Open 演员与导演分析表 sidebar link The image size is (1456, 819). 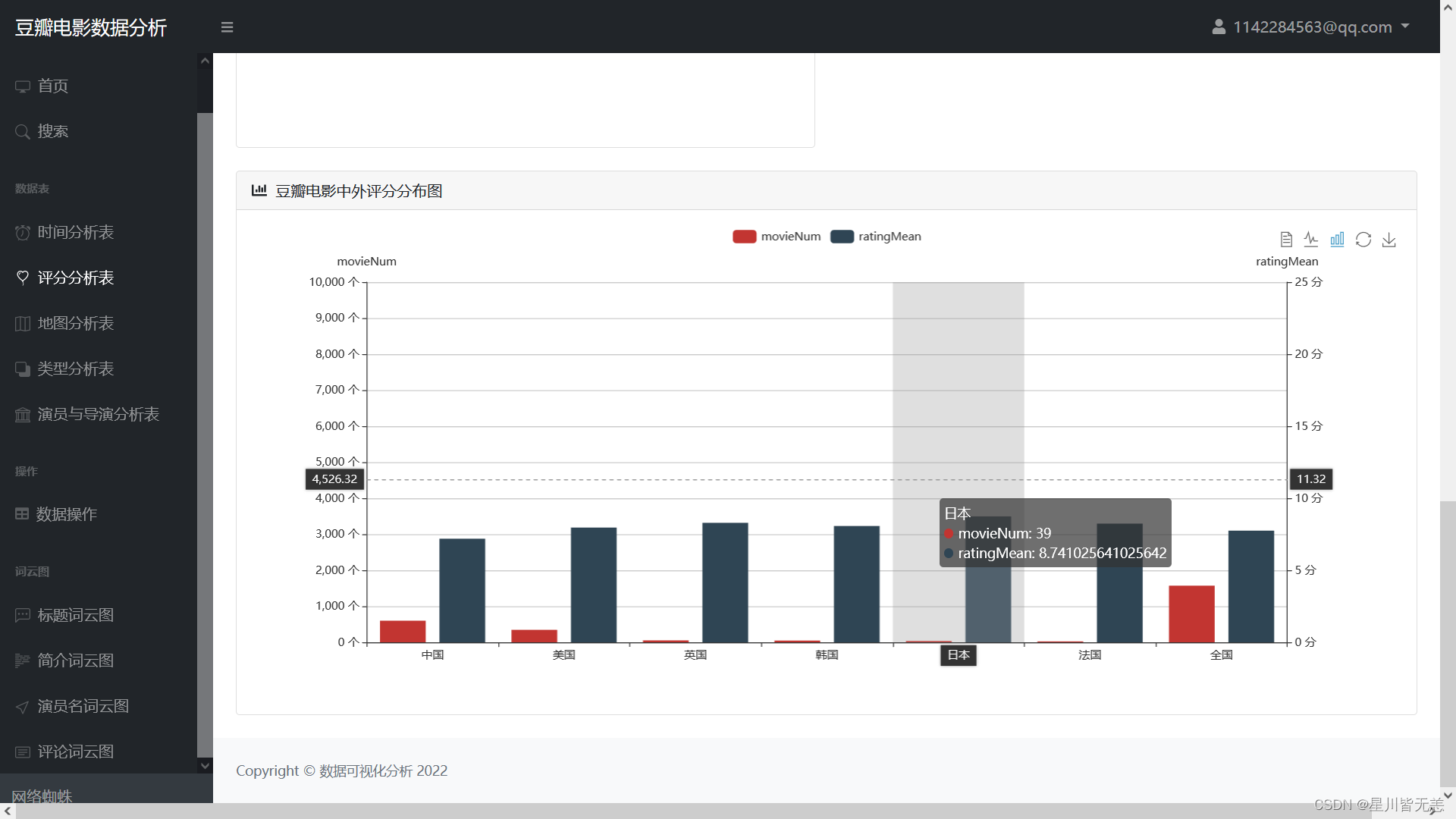[x=99, y=414]
